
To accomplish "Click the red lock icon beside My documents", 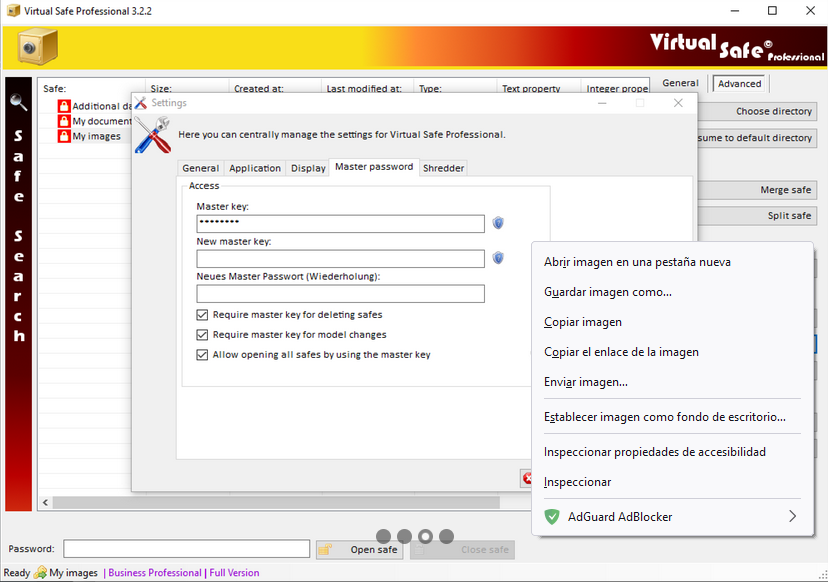I will pos(64,121).
